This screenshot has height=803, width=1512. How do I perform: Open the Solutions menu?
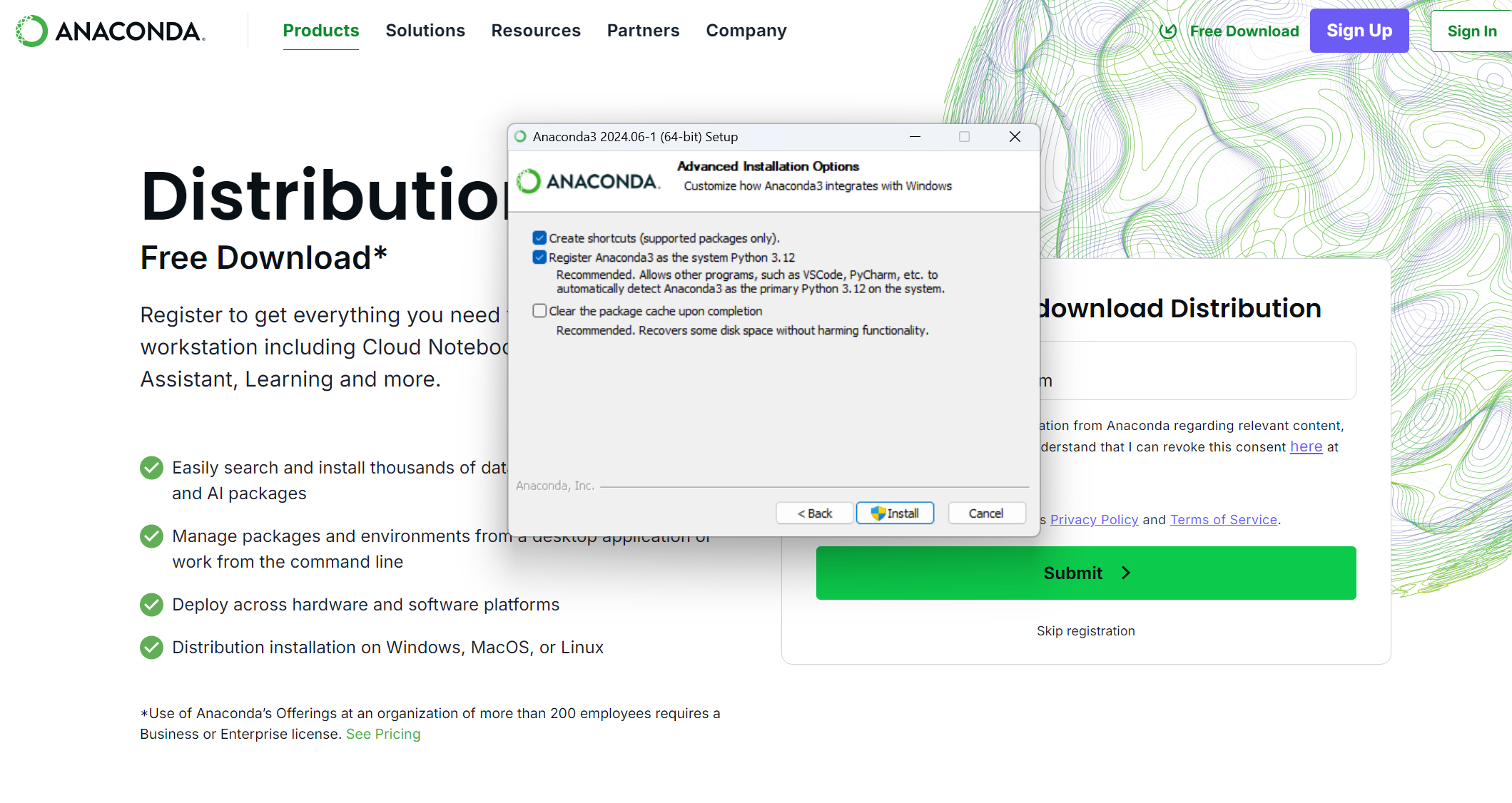click(x=425, y=31)
